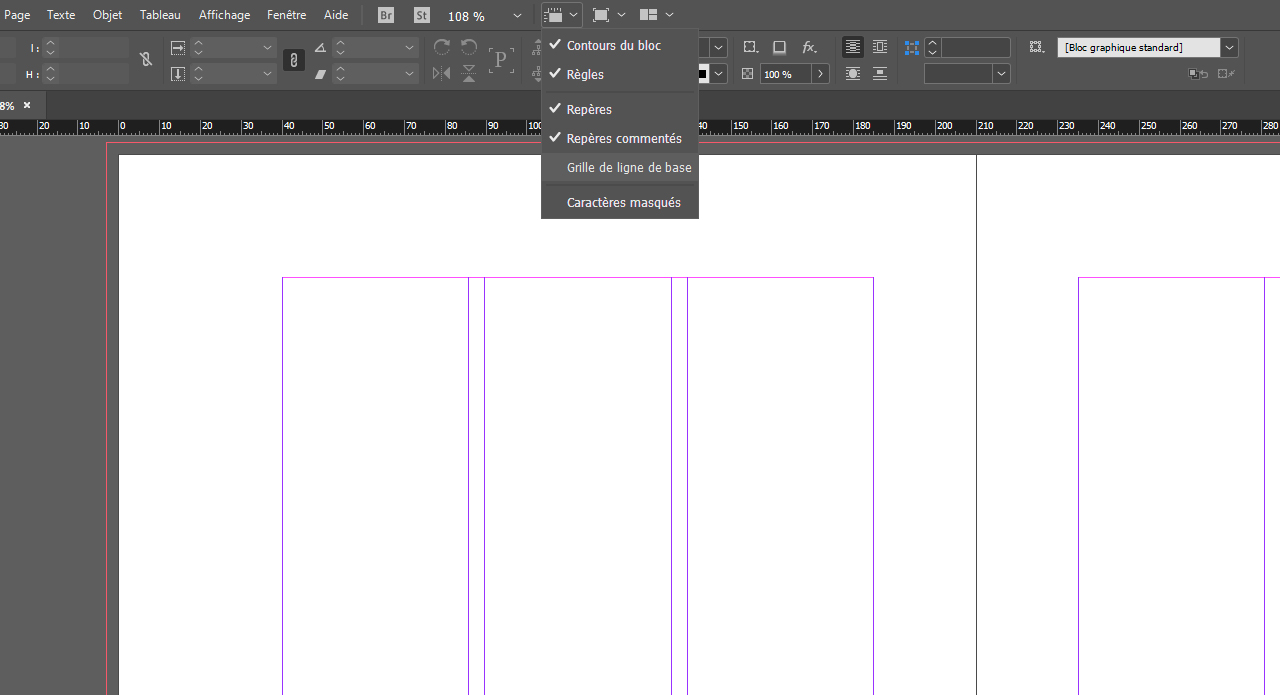The width and height of the screenshot is (1280, 695).
Task: Open the opacity slider arrow
Action: (x=821, y=74)
